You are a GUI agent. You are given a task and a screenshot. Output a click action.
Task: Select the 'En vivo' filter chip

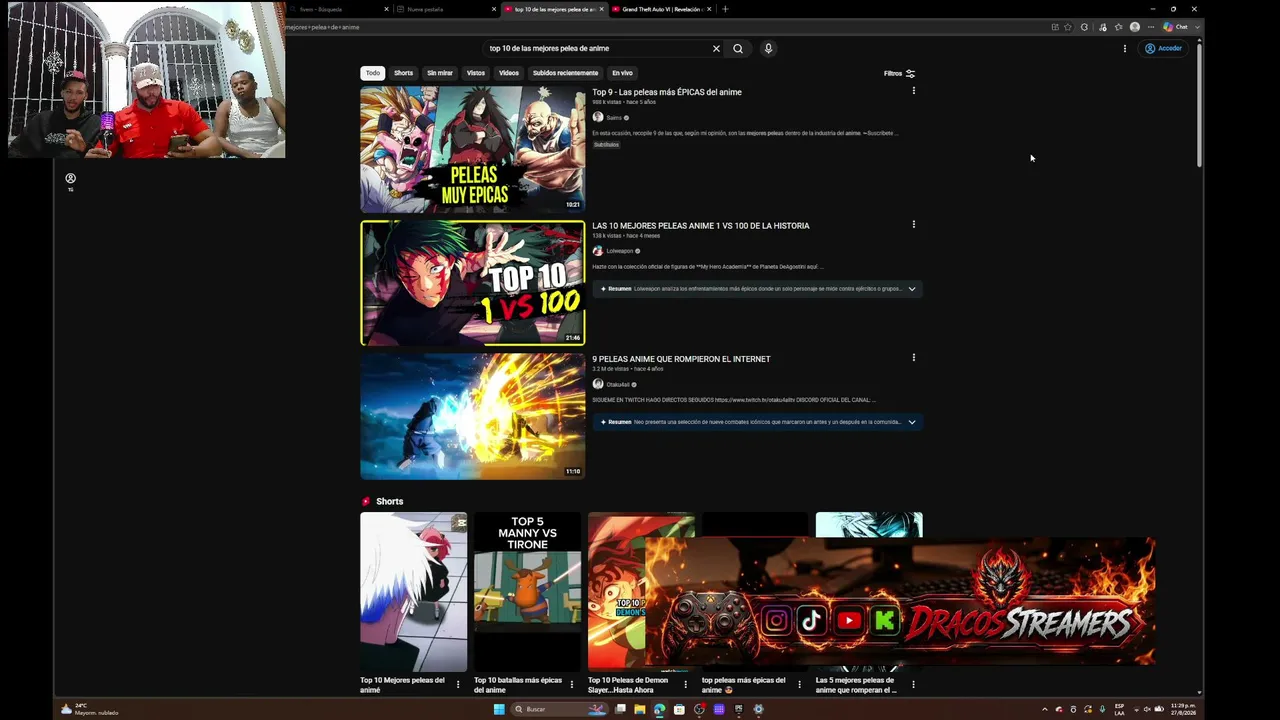[x=622, y=73]
